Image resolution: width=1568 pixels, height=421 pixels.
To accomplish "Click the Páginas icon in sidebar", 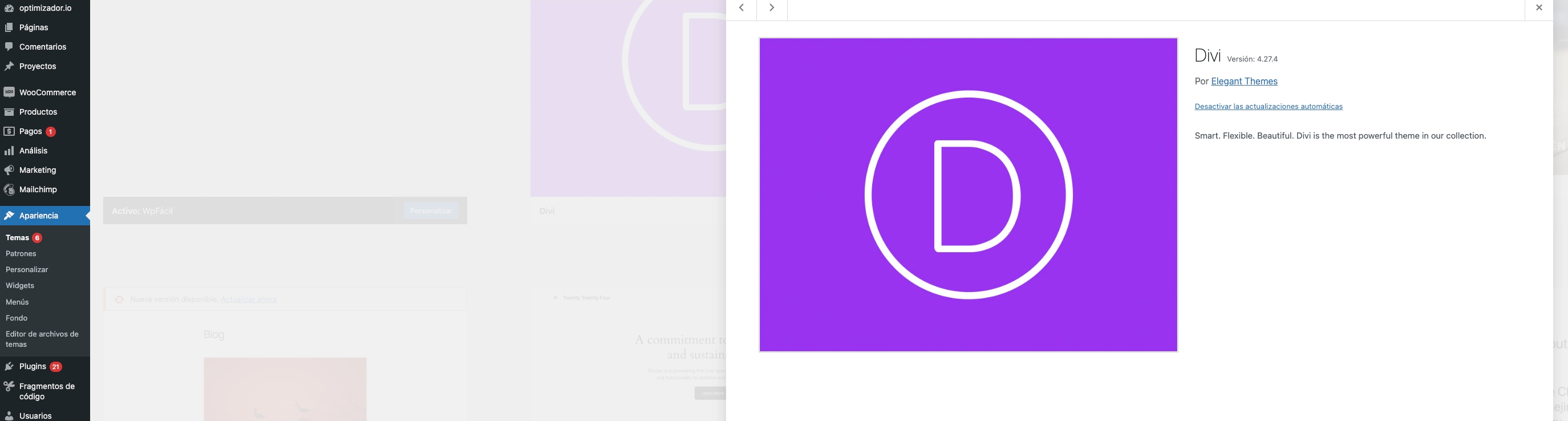I will 9,27.
